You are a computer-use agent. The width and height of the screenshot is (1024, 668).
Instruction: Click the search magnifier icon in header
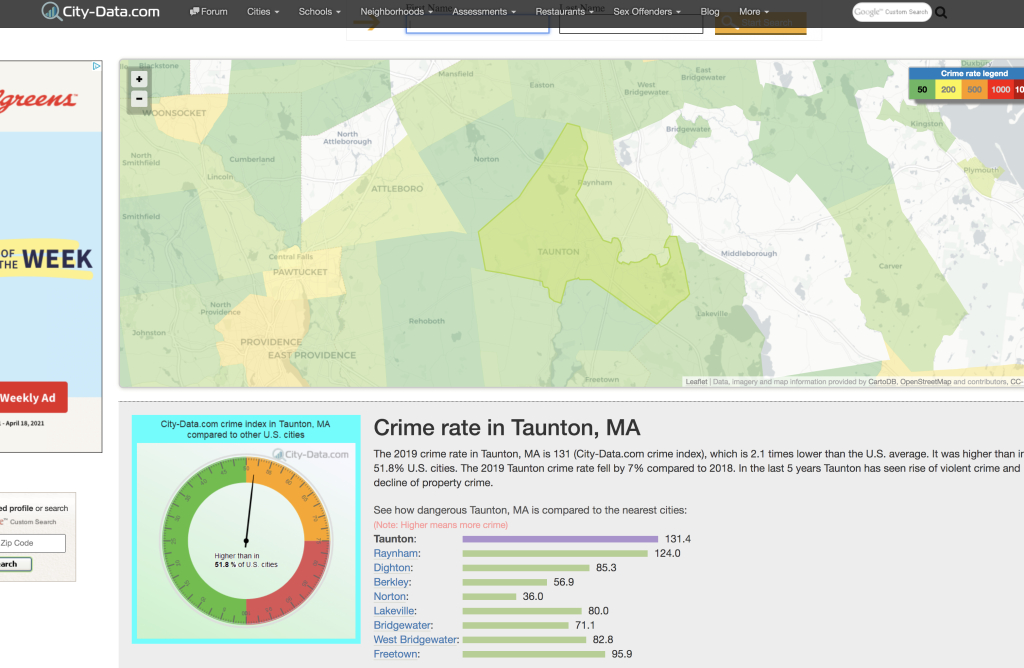pyautogui.click(x=941, y=13)
